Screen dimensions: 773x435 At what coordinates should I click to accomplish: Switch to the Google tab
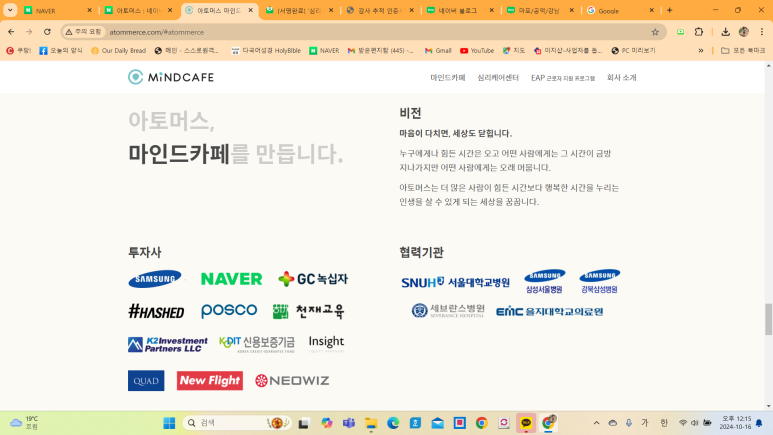click(621, 10)
